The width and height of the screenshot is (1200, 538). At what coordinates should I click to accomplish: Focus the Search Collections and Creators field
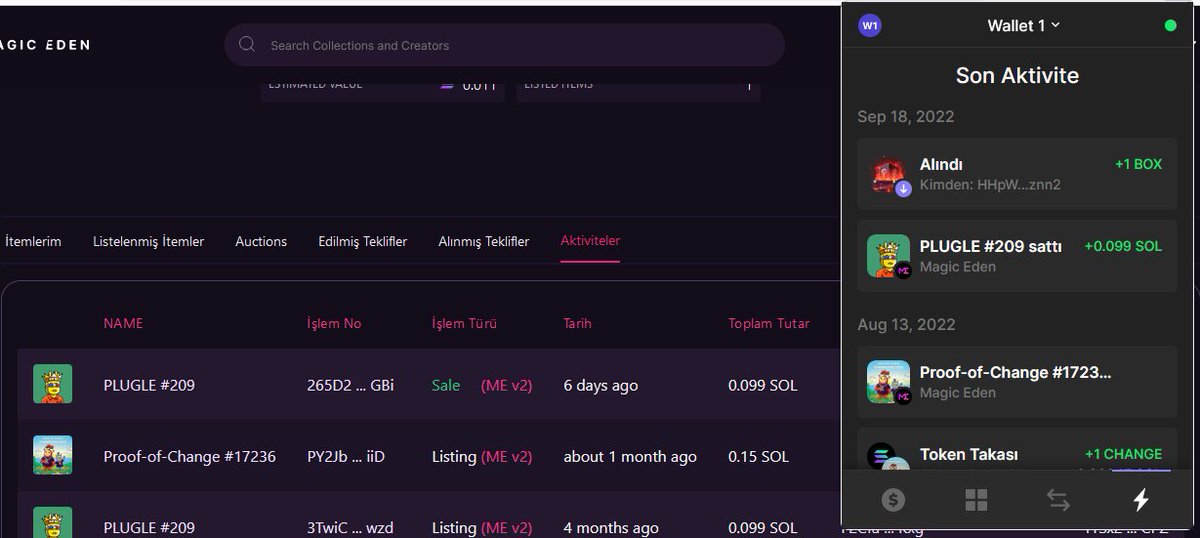[x=504, y=45]
